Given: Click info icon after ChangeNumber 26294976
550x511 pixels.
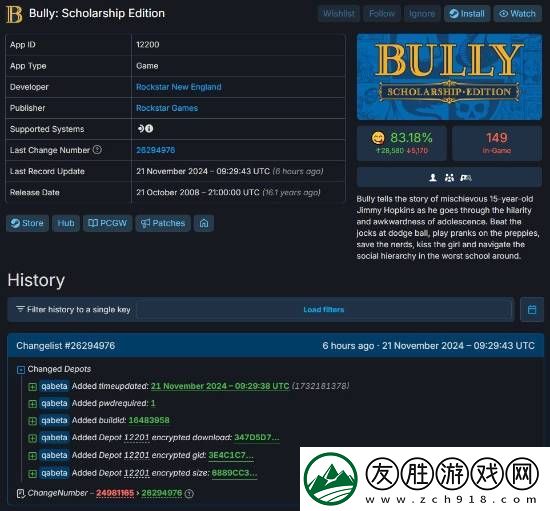Looking at the screenshot, I should click(x=189, y=493).
